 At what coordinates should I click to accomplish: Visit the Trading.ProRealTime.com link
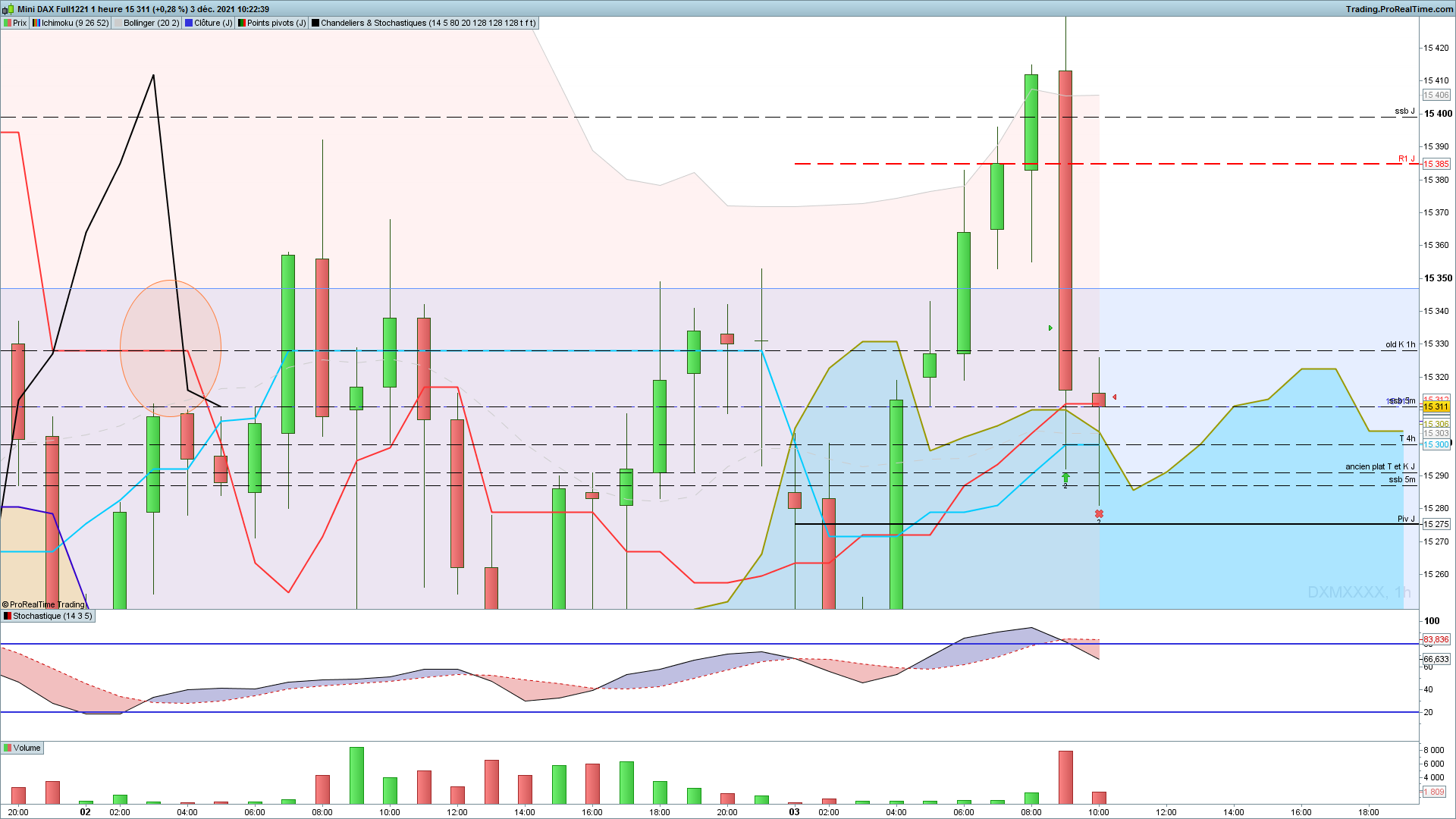click(x=1399, y=9)
